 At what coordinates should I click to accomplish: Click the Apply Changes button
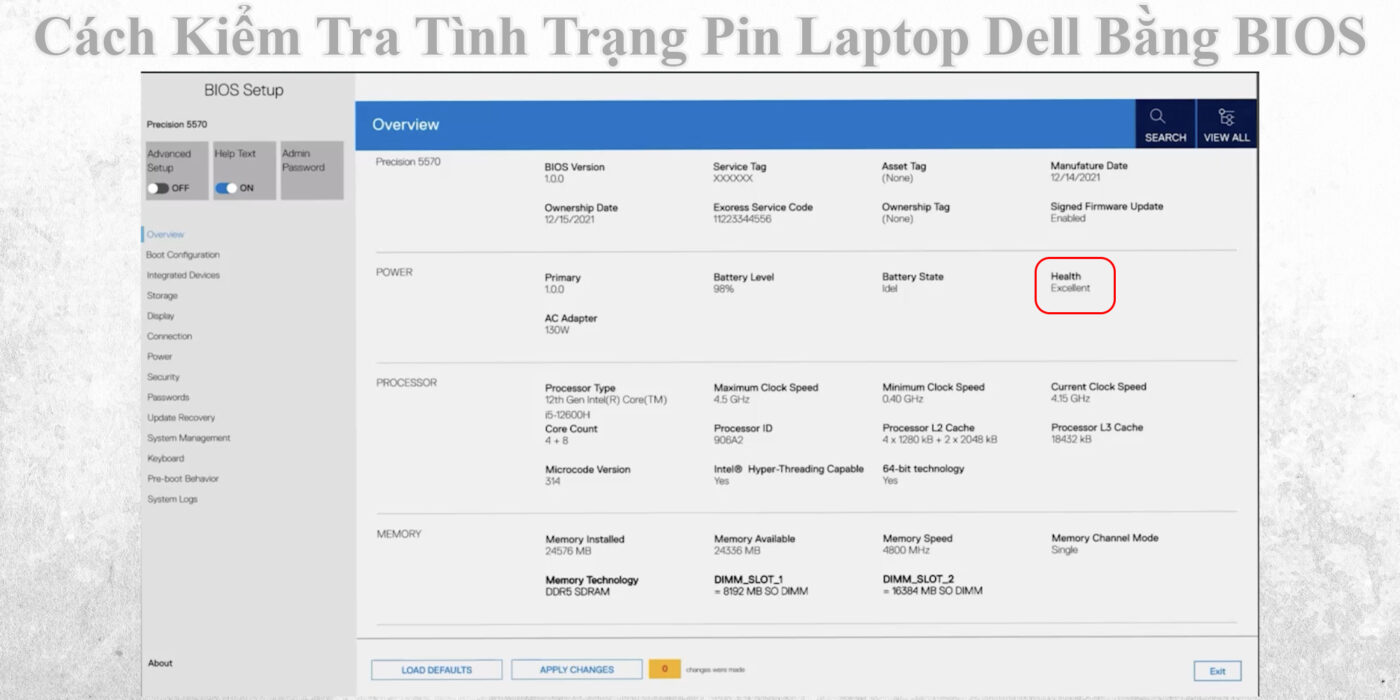[577, 670]
